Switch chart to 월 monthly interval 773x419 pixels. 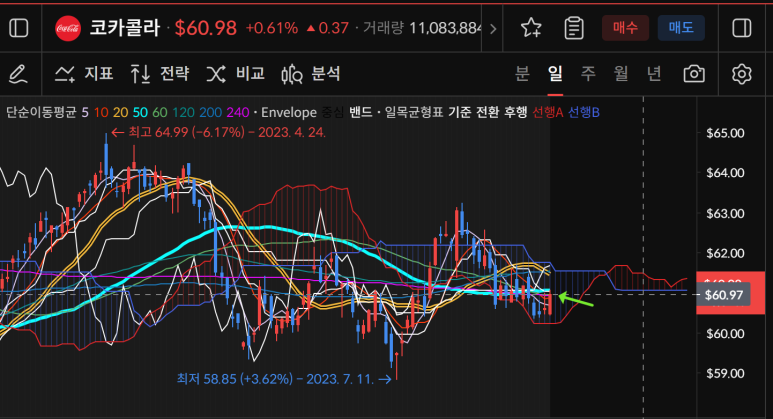(x=621, y=74)
